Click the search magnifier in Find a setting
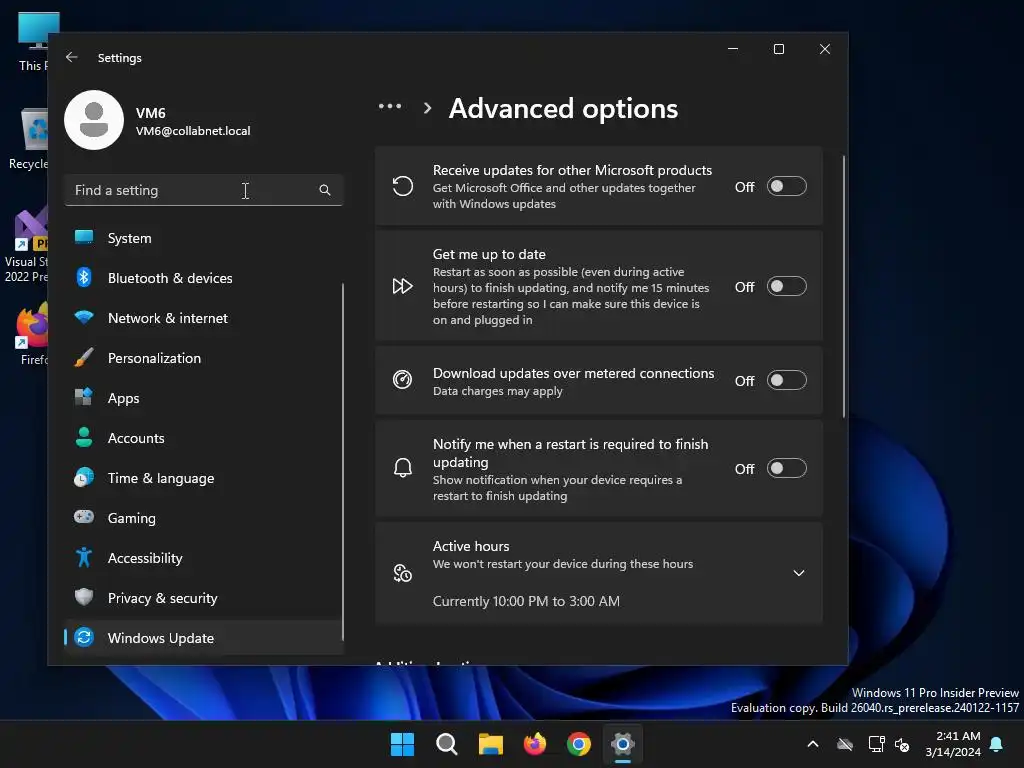 coord(325,190)
